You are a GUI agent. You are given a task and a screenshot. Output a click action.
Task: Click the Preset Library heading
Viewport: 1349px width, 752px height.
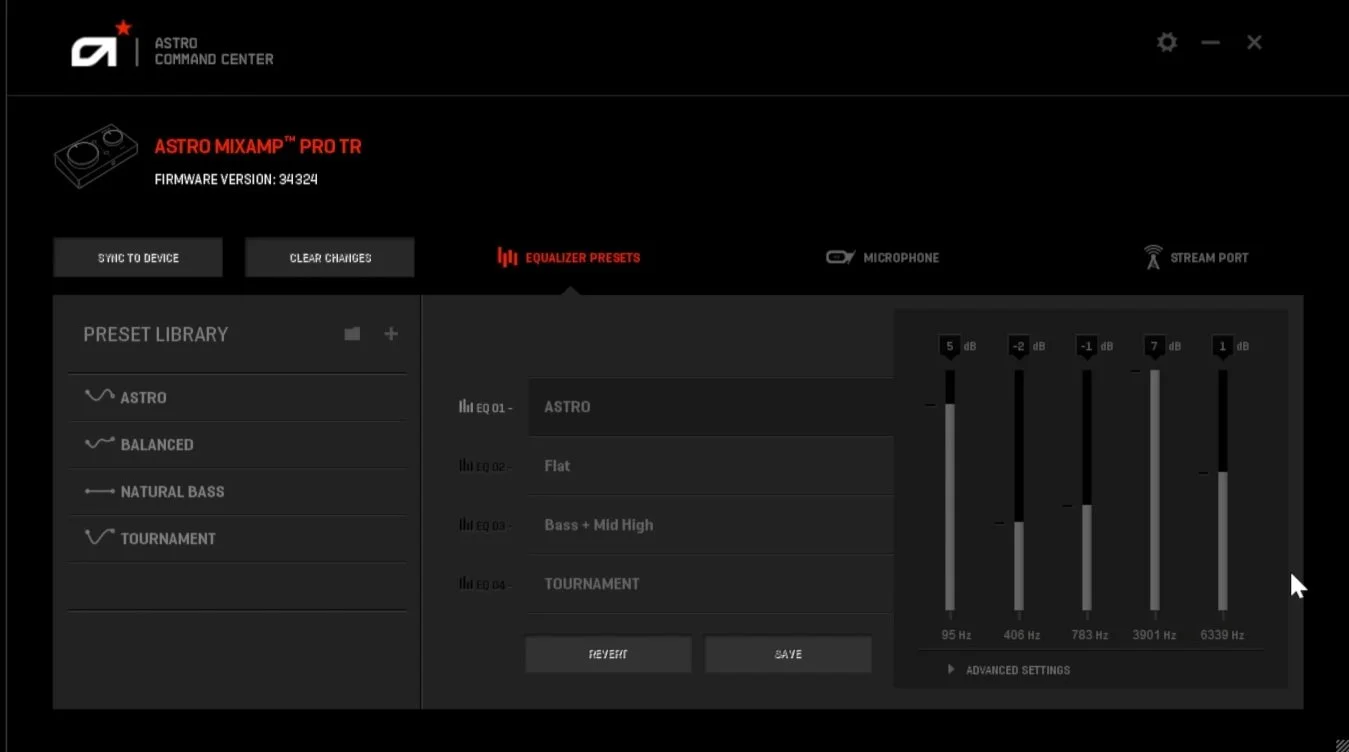(x=155, y=334)
